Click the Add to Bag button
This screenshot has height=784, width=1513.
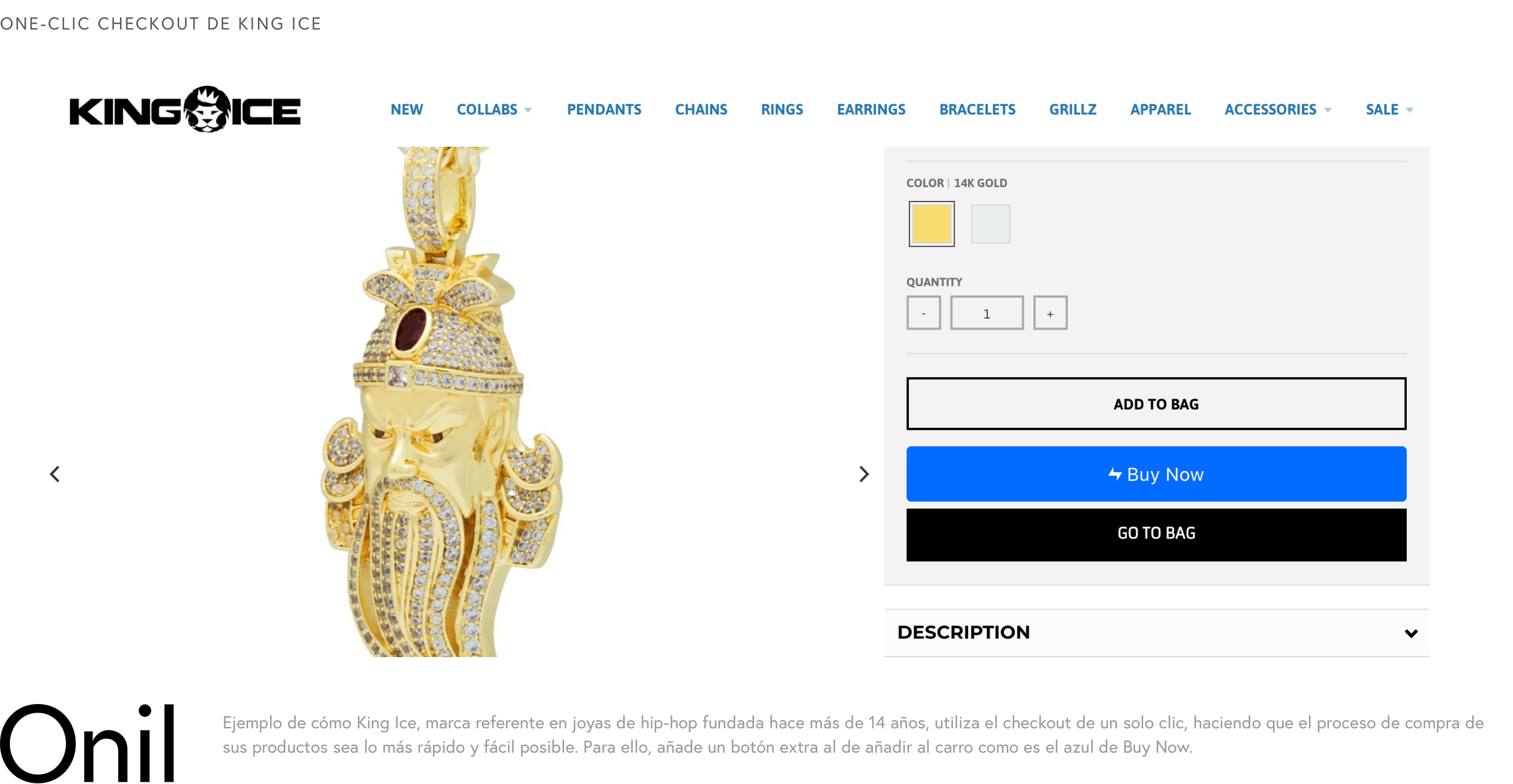click(1156, 404)
